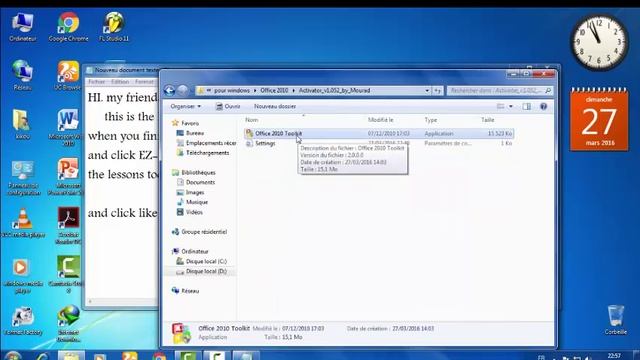Click the 'Activator_v1.052_by_Mourad' breadcrumb segment
The height and width of the screenshot is (360, 640).
(x=334, y=90)
